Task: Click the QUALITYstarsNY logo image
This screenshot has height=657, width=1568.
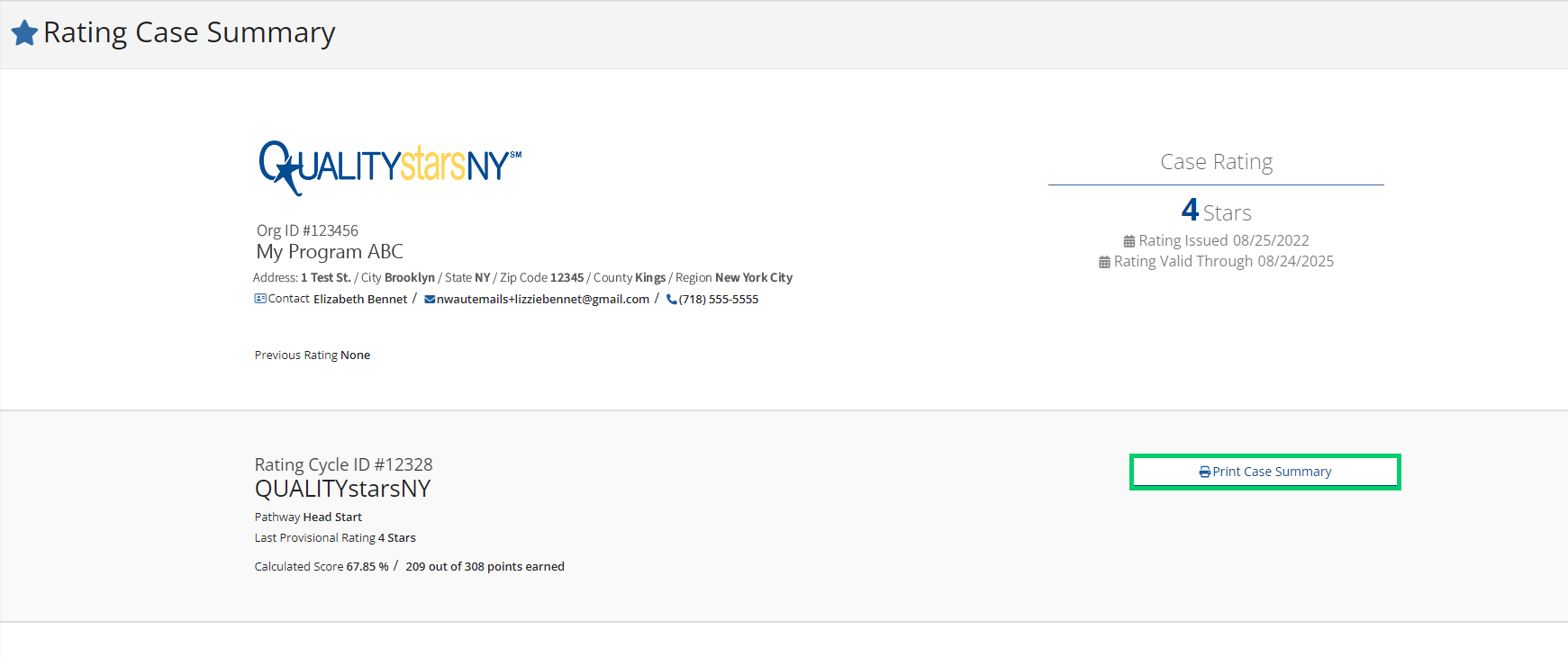Action: coord(389,166)
